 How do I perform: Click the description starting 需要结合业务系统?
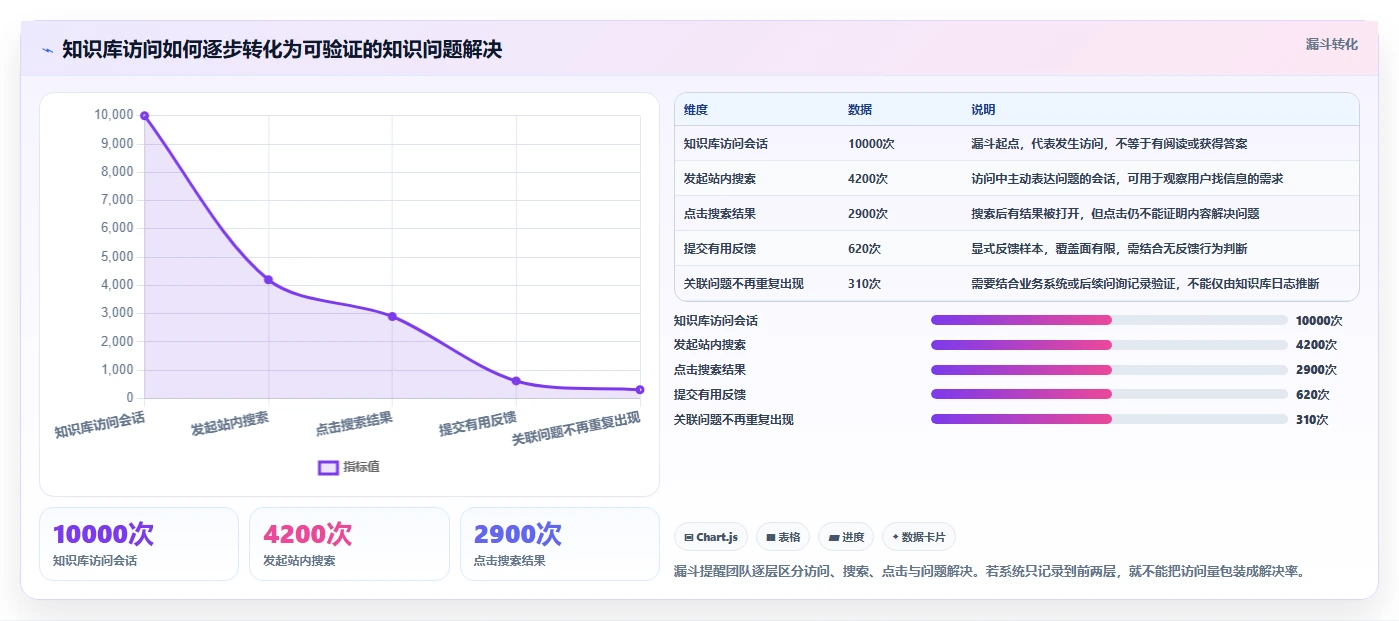pos(1145,284)
